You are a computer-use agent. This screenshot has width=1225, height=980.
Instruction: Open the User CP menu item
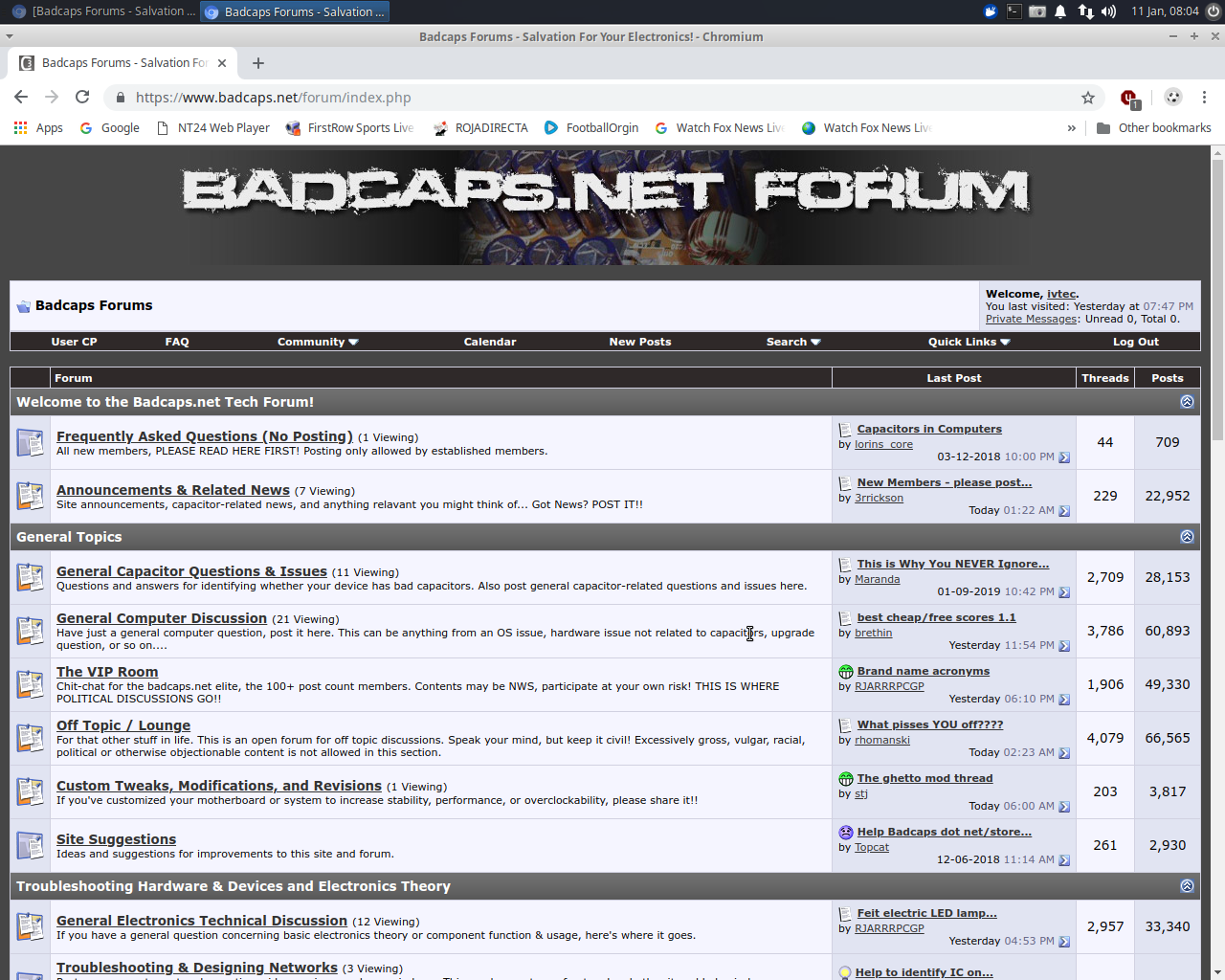coord(74,342)
